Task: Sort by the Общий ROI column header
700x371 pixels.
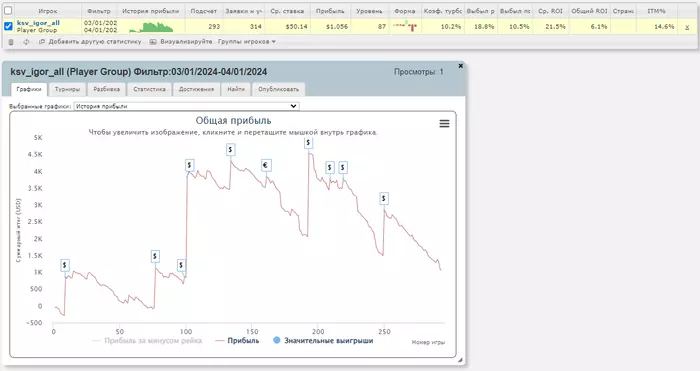Action: (x=589, y=11)
